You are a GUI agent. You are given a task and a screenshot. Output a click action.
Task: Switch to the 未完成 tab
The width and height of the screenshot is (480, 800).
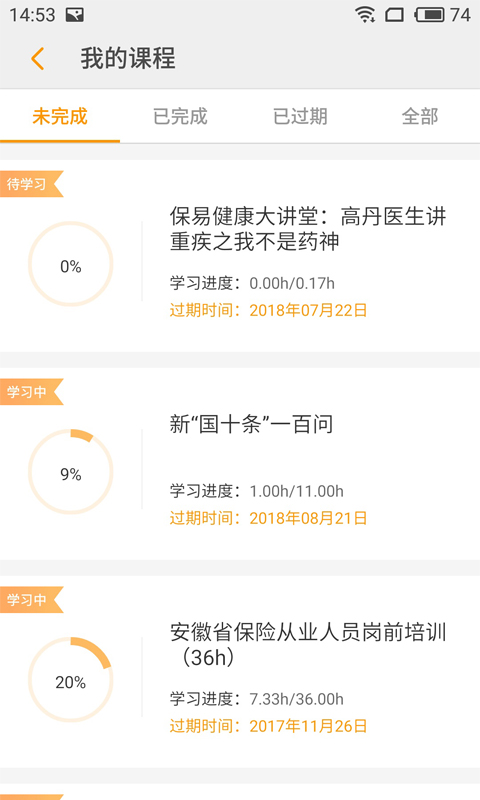click(x=60, y=116)
